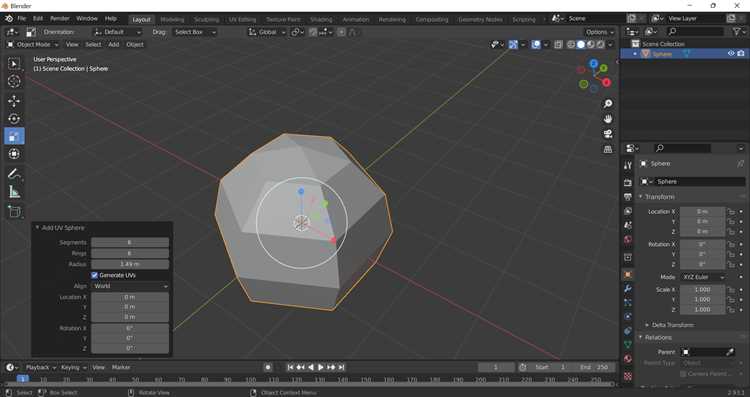
Task: Switch orthographic/perspective grid icon
Action: click(607, 149)
